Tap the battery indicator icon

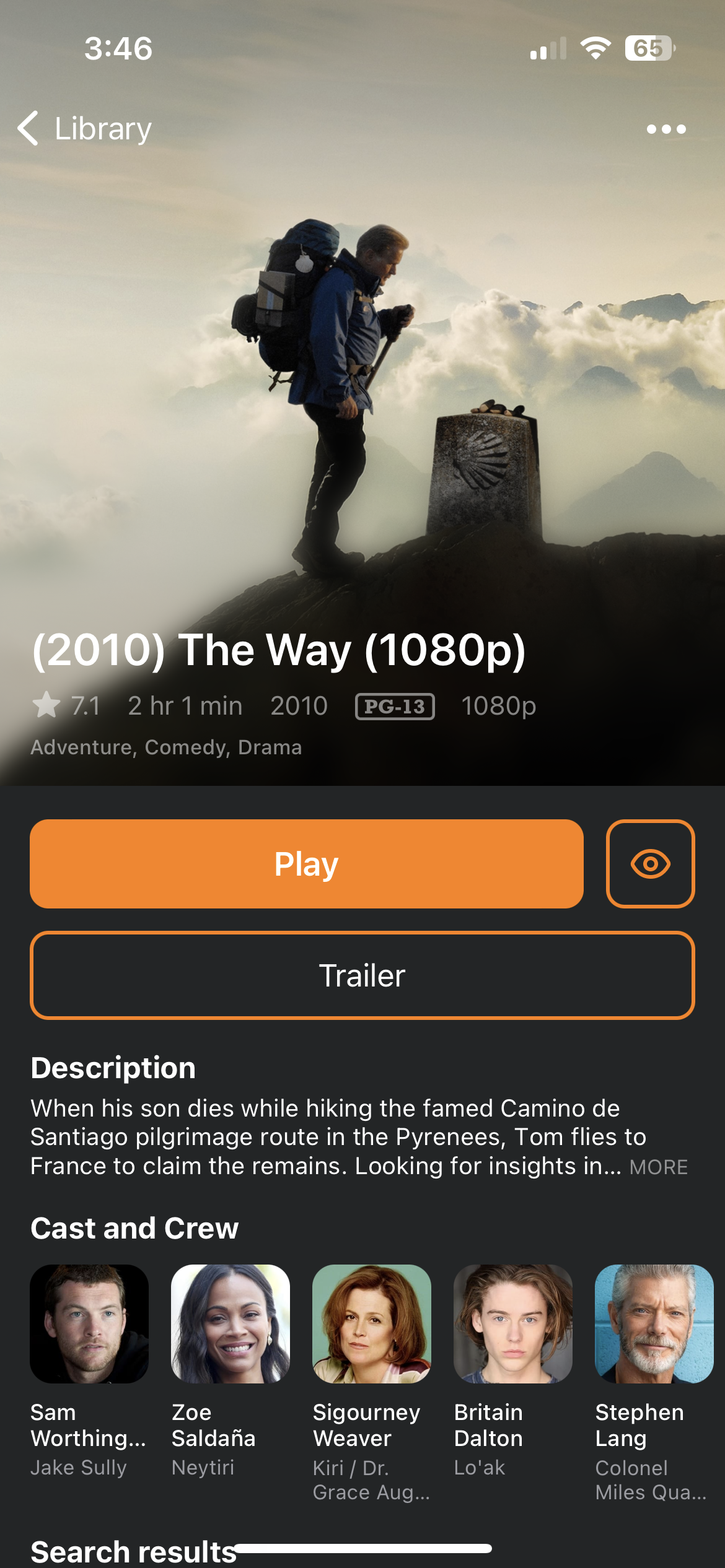coord(650,48)
